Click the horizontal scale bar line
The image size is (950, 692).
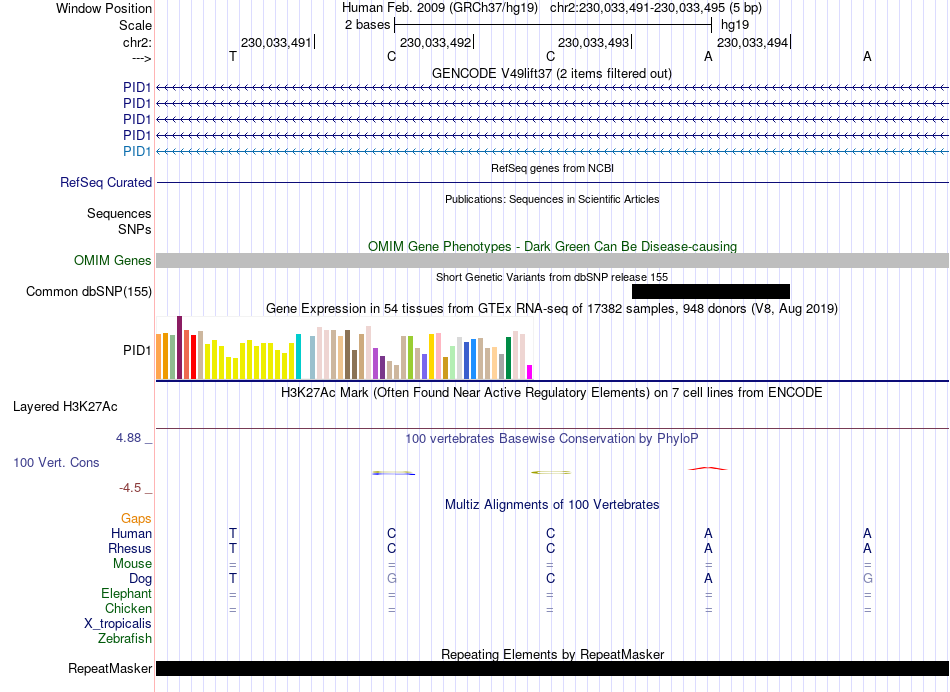(x=553, y=25)
